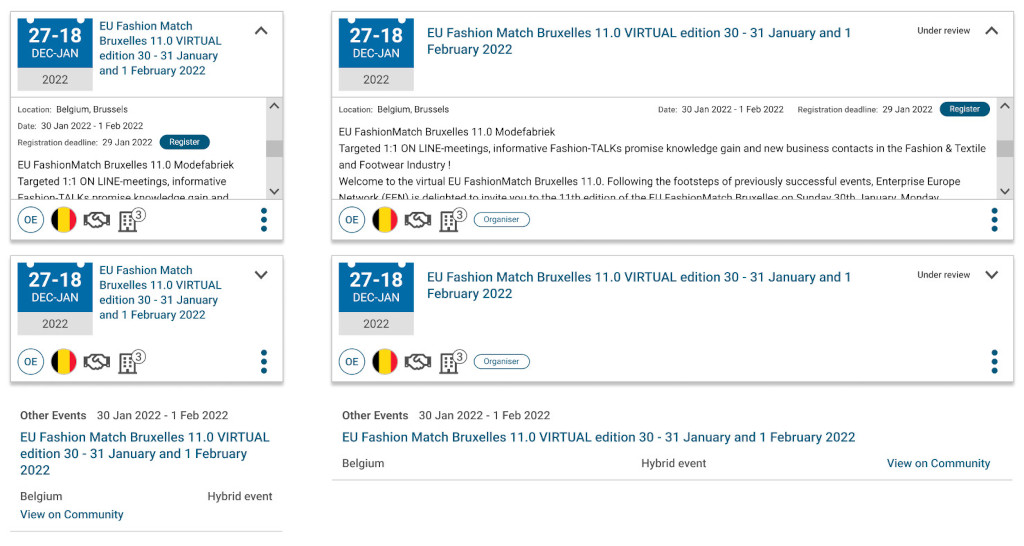1024x546 pixels.
Task: Click building icon in narrow expanded card
Action: (x=131, y=220)
